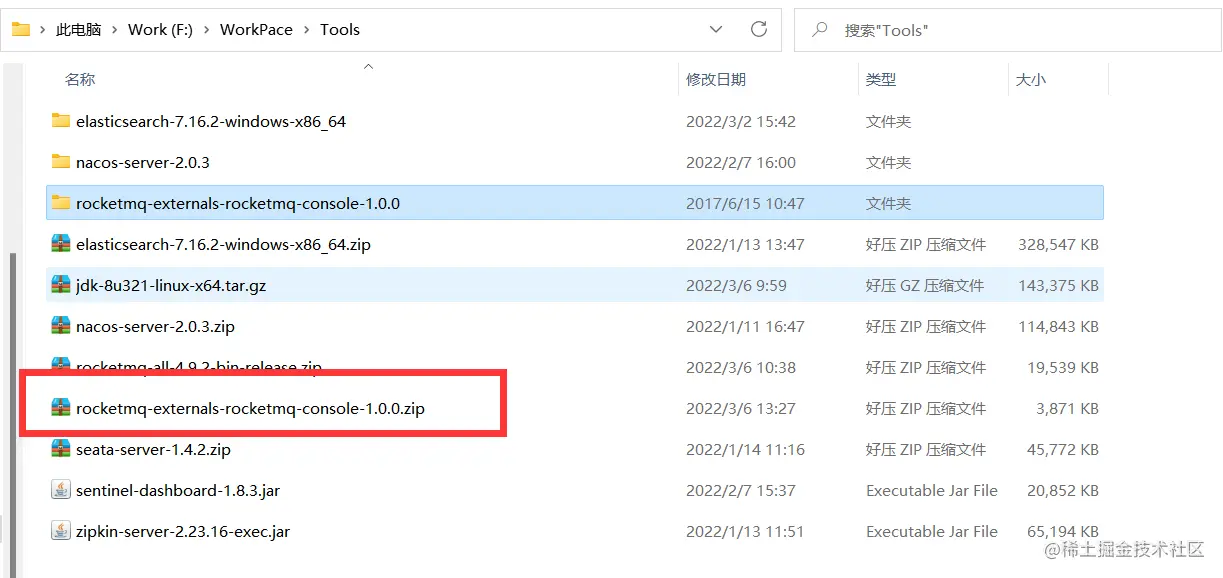Click date 2017/6/15 10:47

[745, 203]
